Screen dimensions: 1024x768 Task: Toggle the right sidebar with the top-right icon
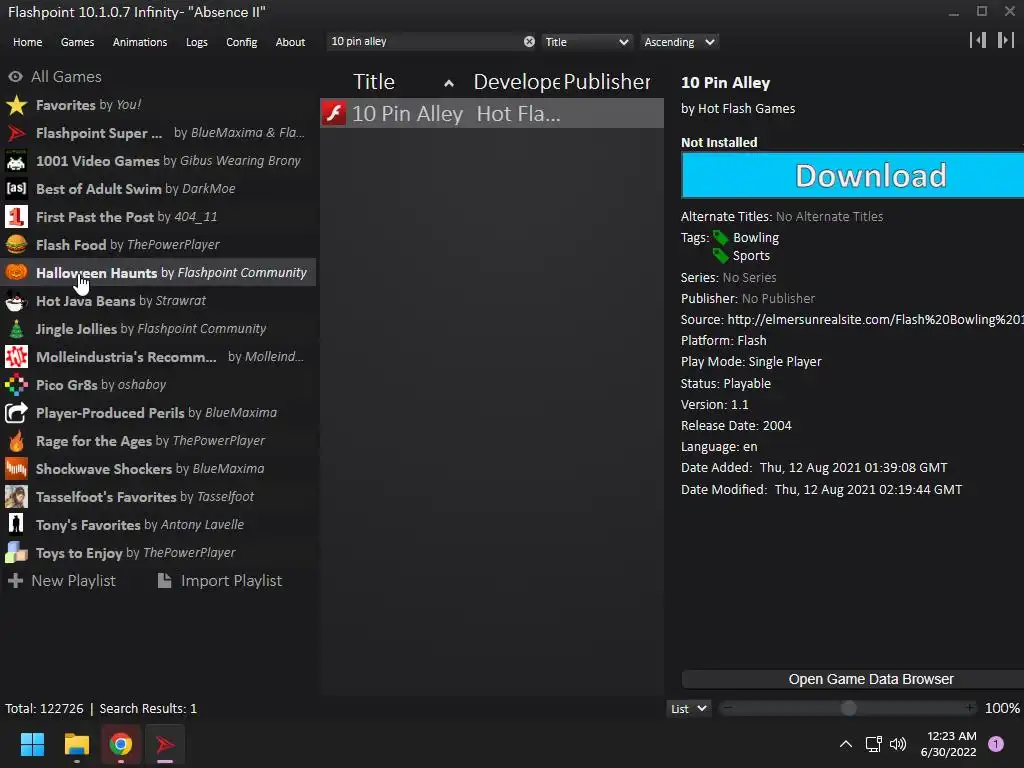[1005, 40]
